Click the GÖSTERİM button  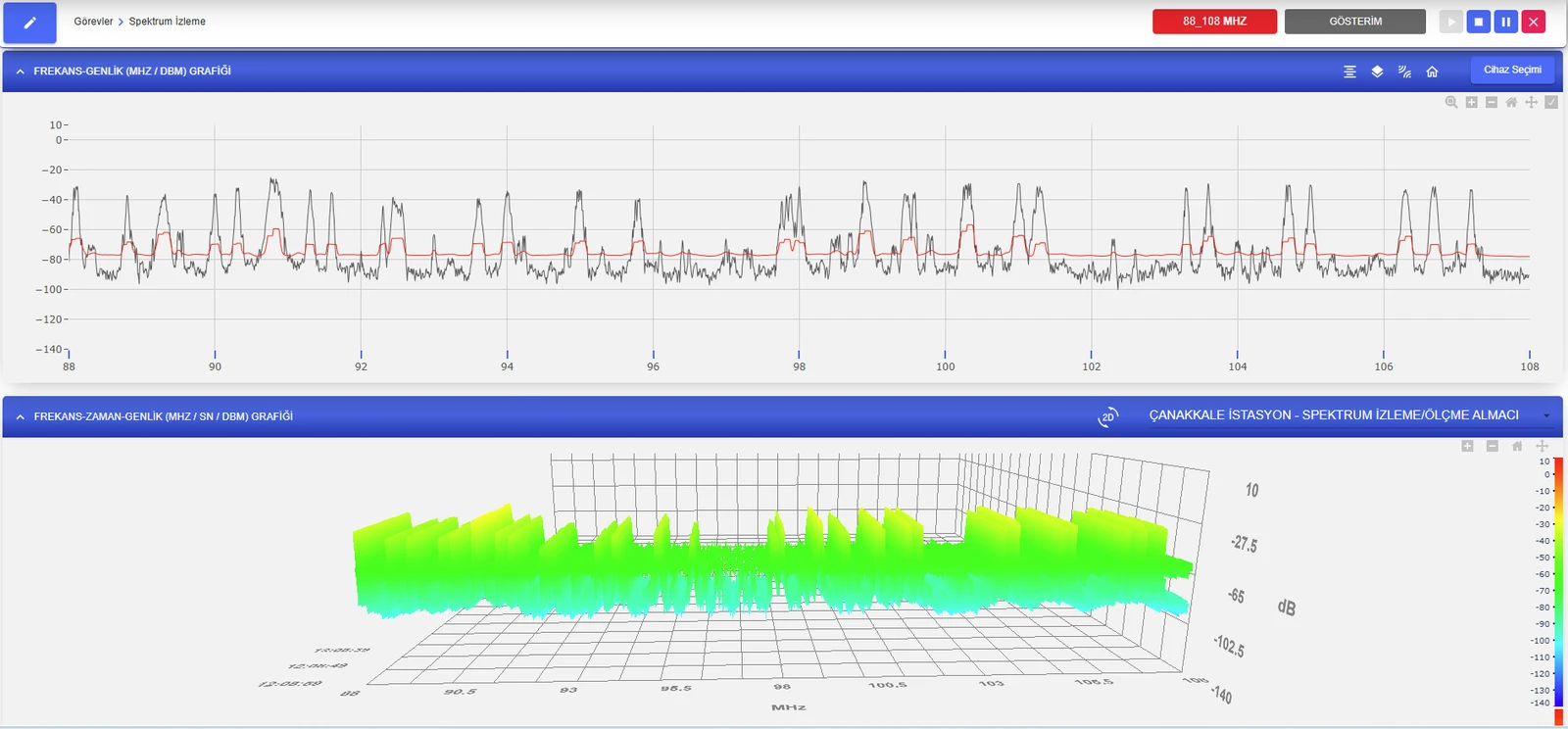(x=1355, y=22)
